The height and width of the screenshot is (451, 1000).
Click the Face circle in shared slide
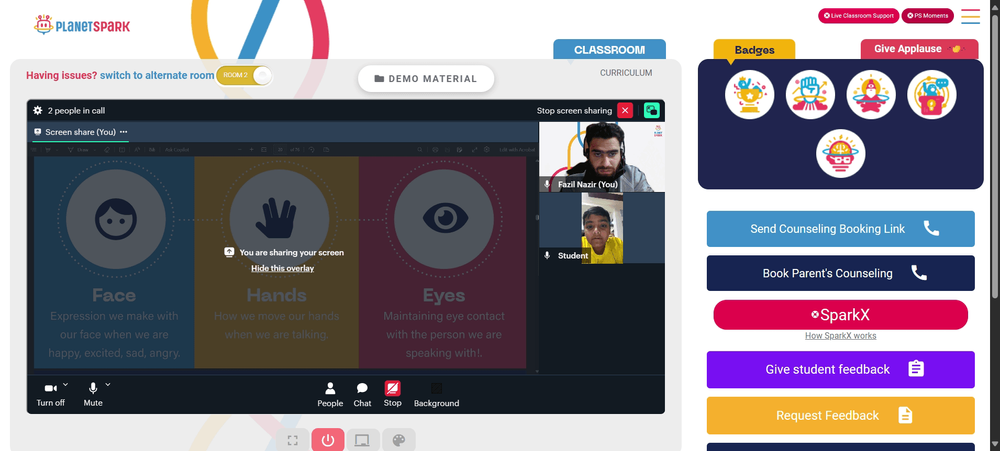[115, 219]
